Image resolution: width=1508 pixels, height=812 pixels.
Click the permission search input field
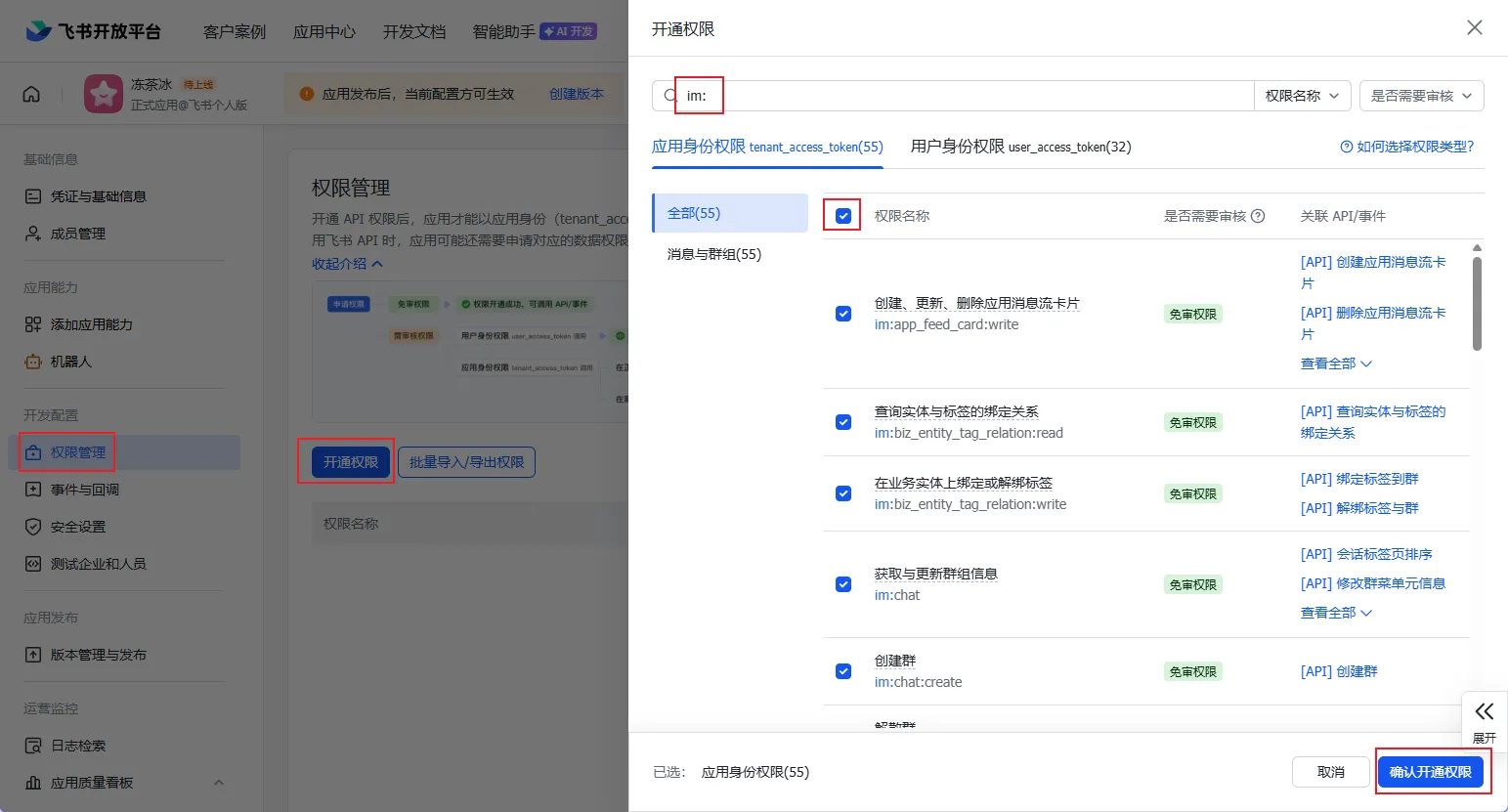pos(977,96)
